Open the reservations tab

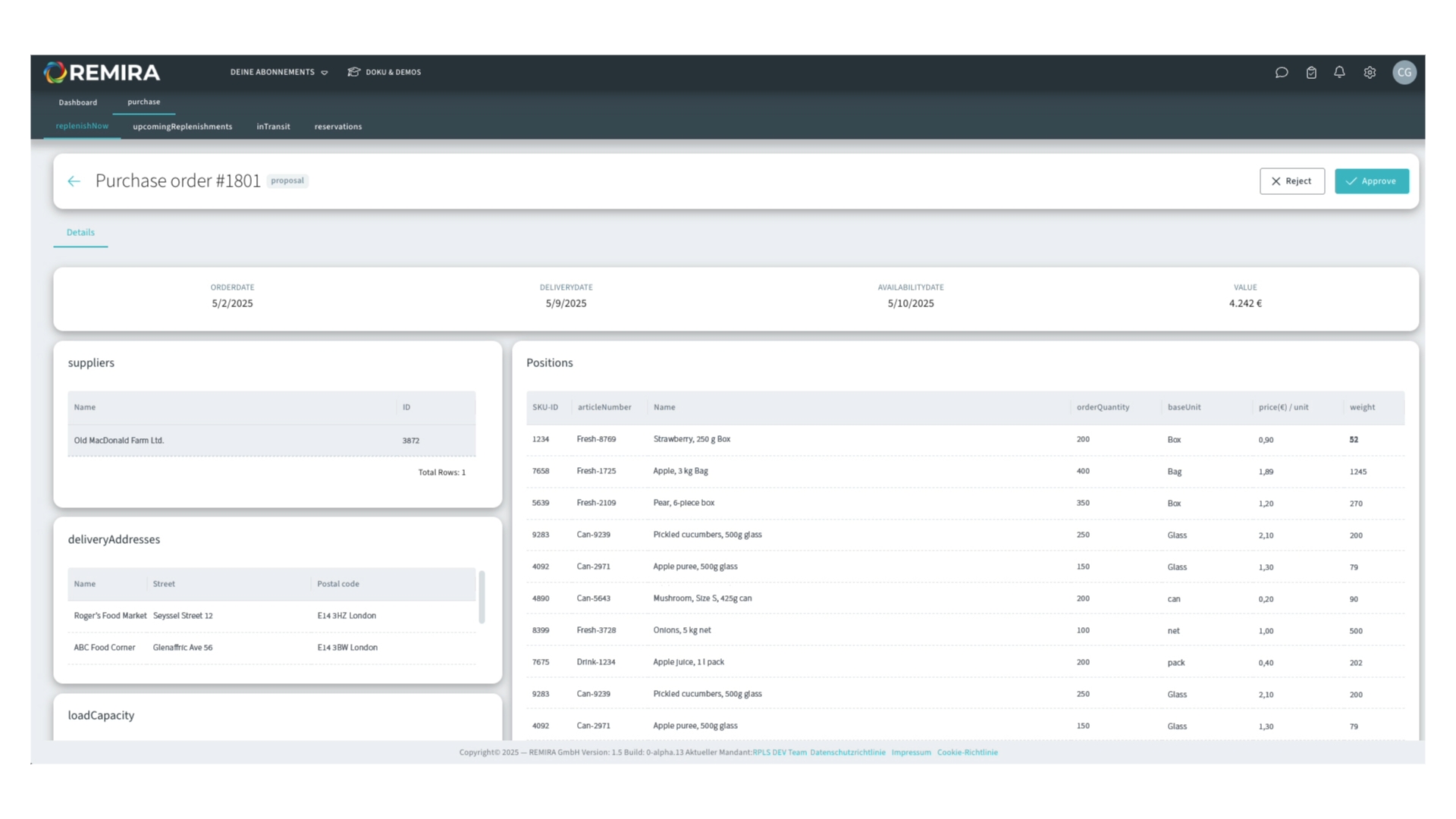pyautogui.click(x=338, y=127)
